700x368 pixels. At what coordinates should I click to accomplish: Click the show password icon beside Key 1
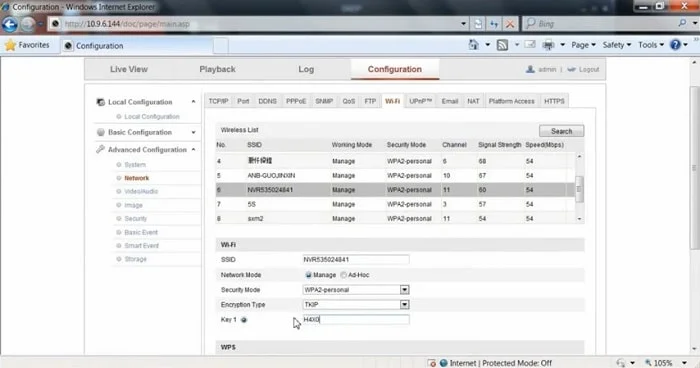tap(244, 320)
